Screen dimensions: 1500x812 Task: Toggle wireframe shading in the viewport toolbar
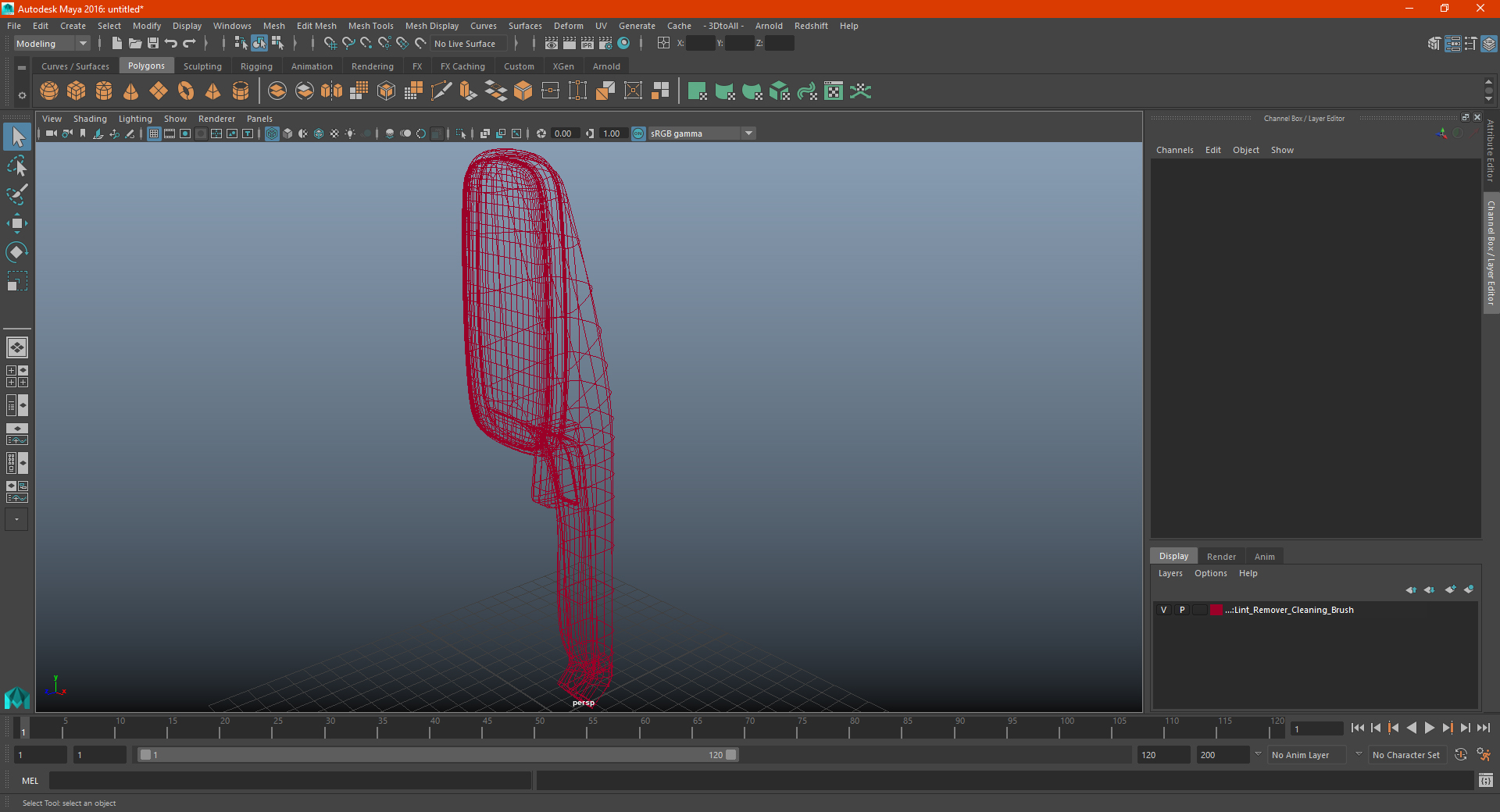point(272,134)
